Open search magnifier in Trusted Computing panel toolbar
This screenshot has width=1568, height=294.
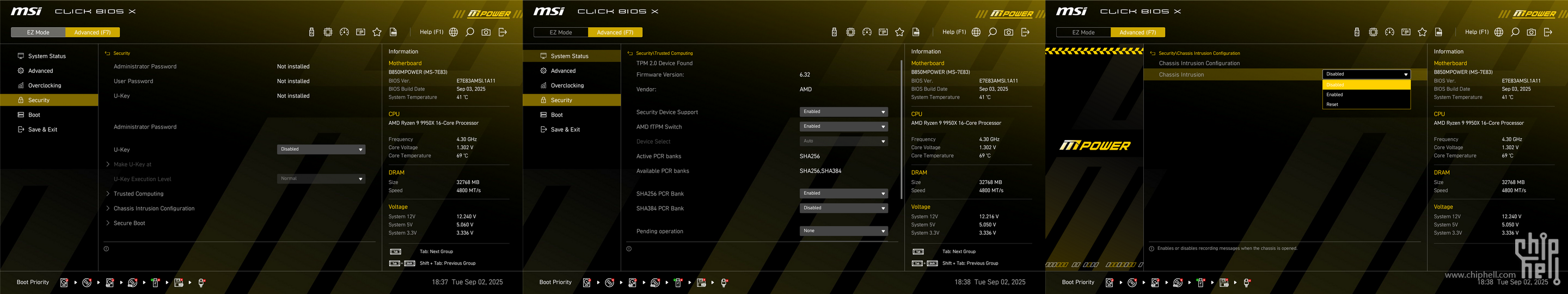pyautogui.click(x=993, y=32)
